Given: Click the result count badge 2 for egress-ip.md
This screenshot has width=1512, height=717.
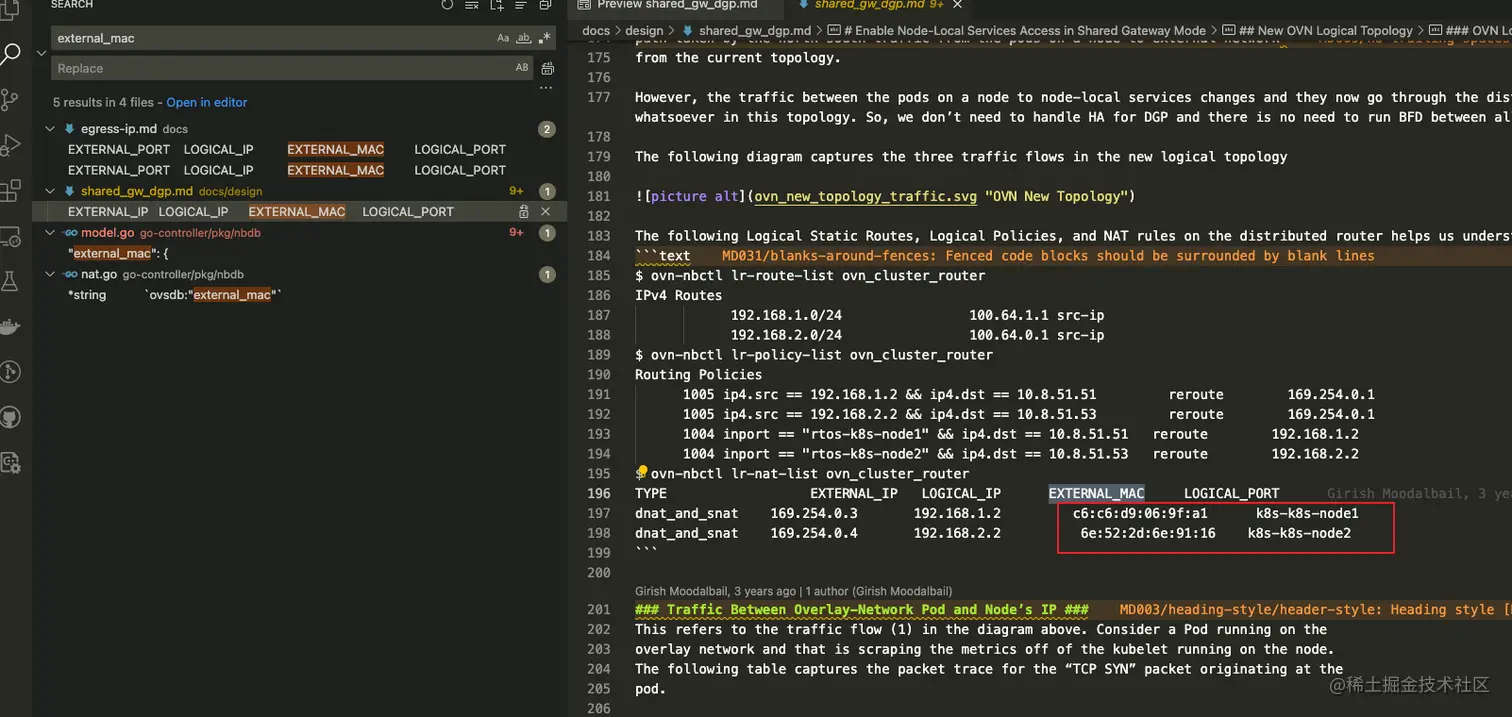Looking at the screenshot, I should point(546,129).
